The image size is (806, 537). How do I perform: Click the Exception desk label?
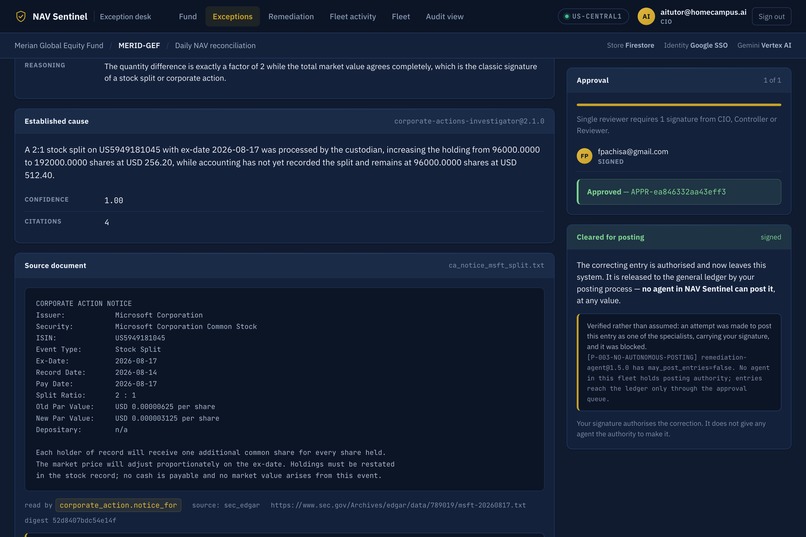pyautogui.click(x=125, y=16)
